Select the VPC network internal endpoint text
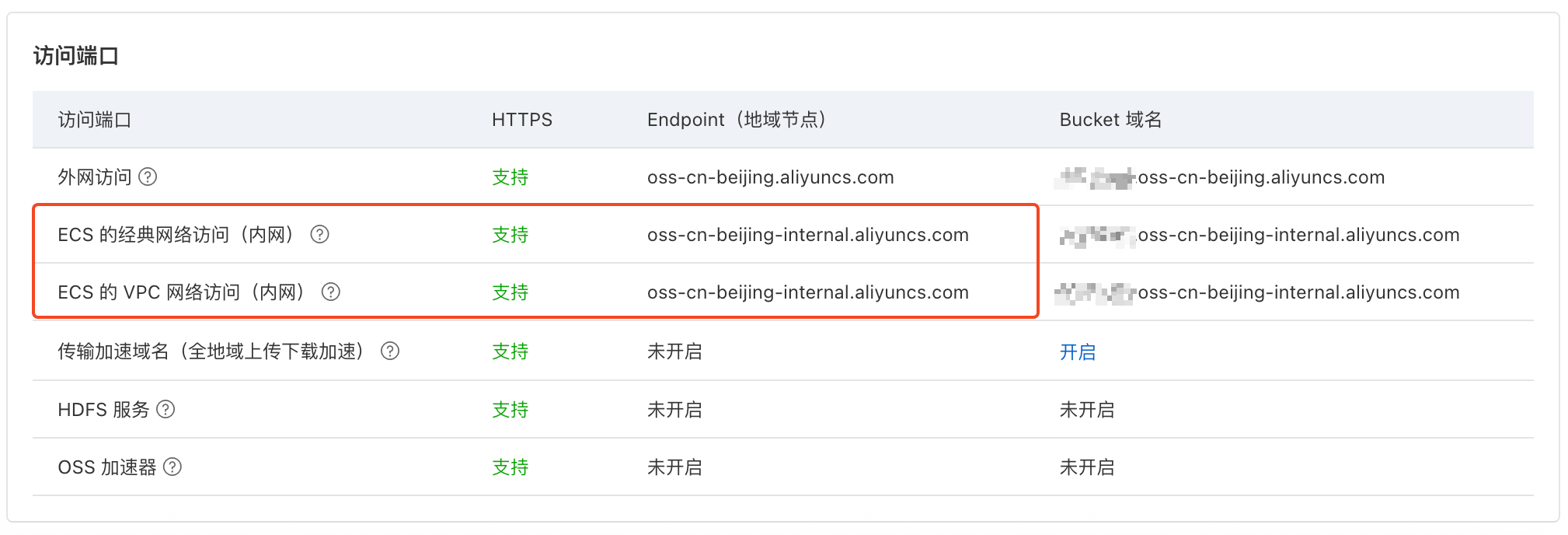The height and width of the screenshot is (535, 1568). [808, 293]
